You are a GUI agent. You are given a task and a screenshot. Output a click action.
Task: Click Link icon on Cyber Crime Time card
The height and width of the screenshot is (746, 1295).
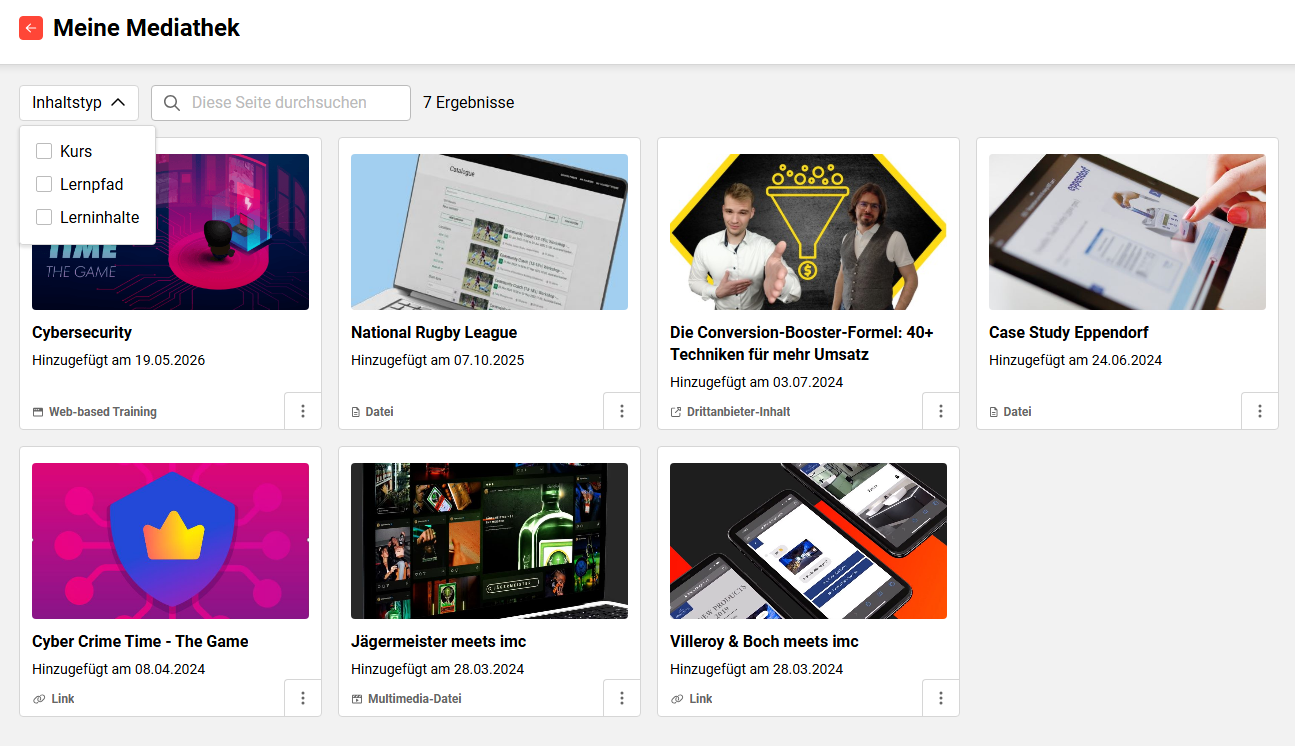pyautogui.click(x=38, y=699)
